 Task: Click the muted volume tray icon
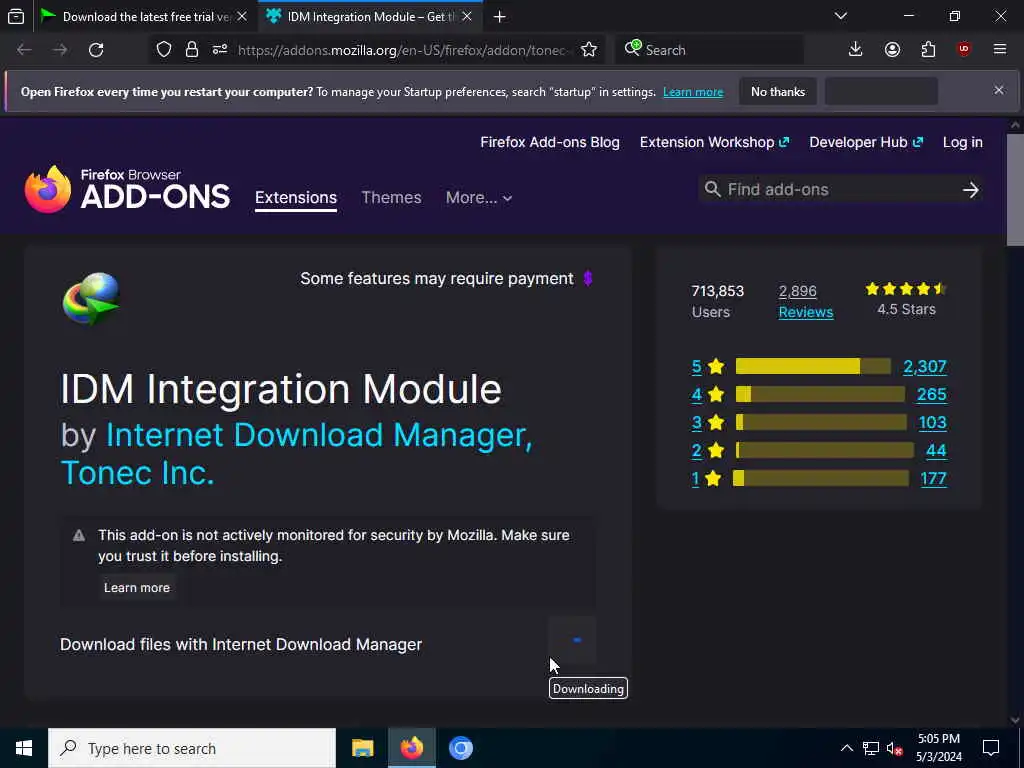tap(895, 748)
